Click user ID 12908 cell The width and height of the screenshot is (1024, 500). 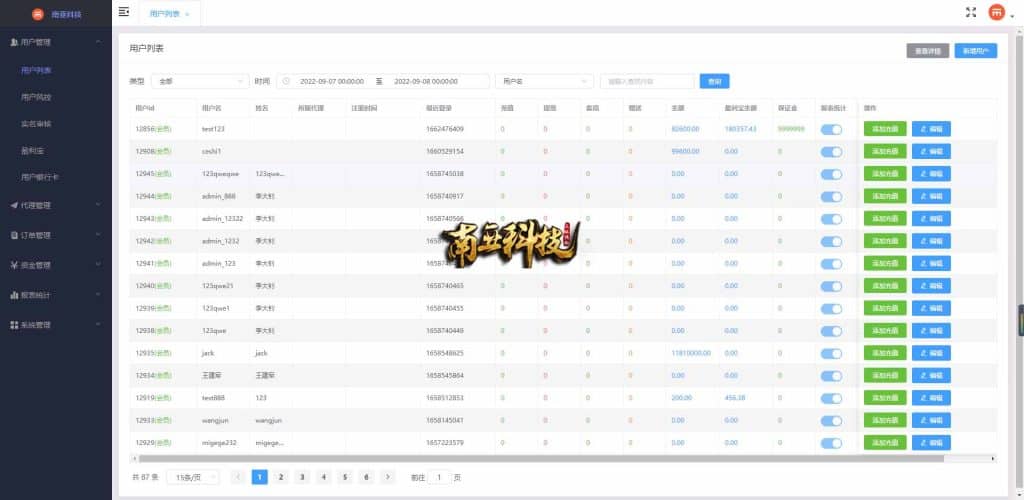pyautogui.click(x=153, y=151)
